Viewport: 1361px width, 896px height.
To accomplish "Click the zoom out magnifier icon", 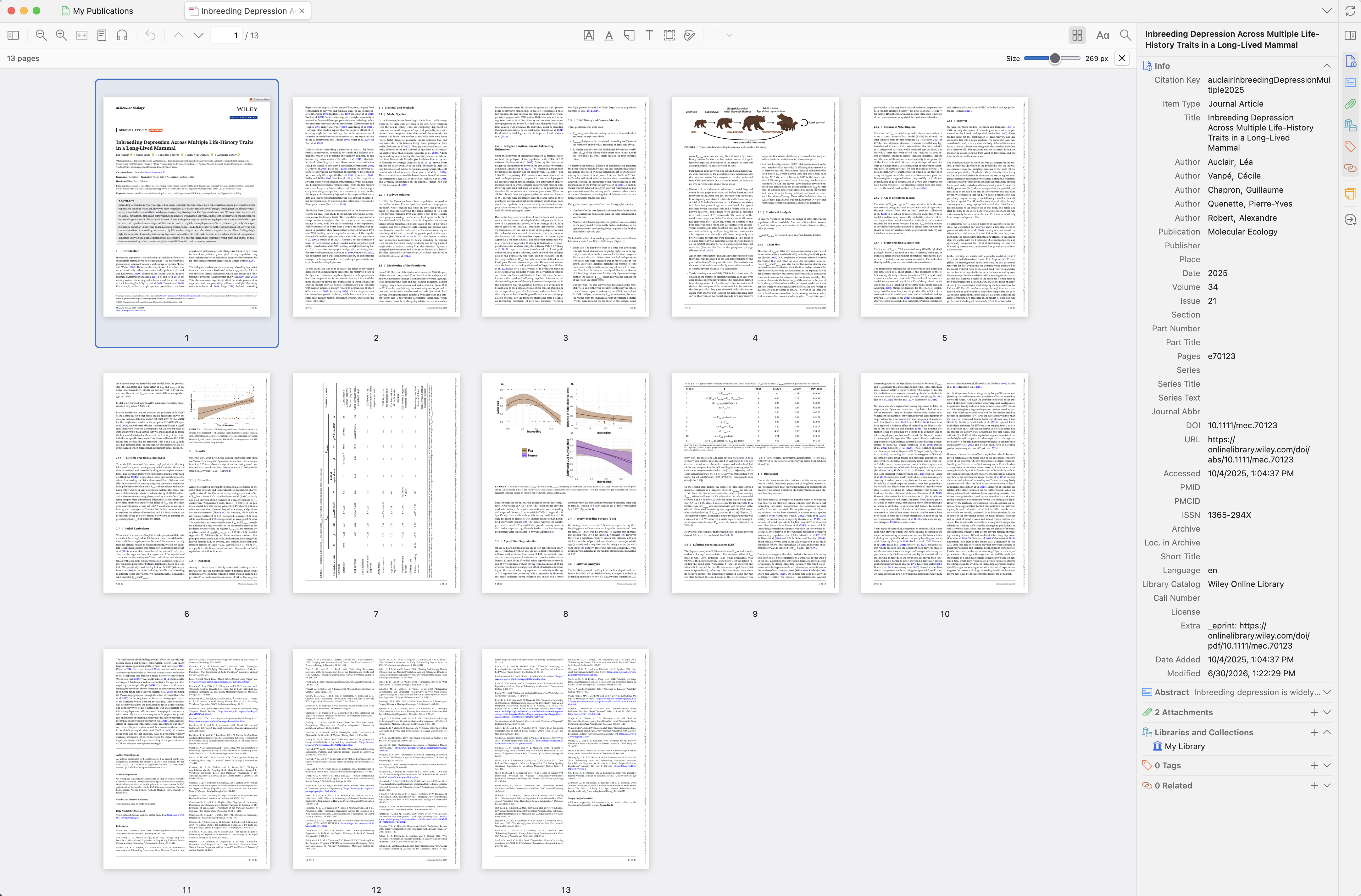I will [x=41, y=36].
